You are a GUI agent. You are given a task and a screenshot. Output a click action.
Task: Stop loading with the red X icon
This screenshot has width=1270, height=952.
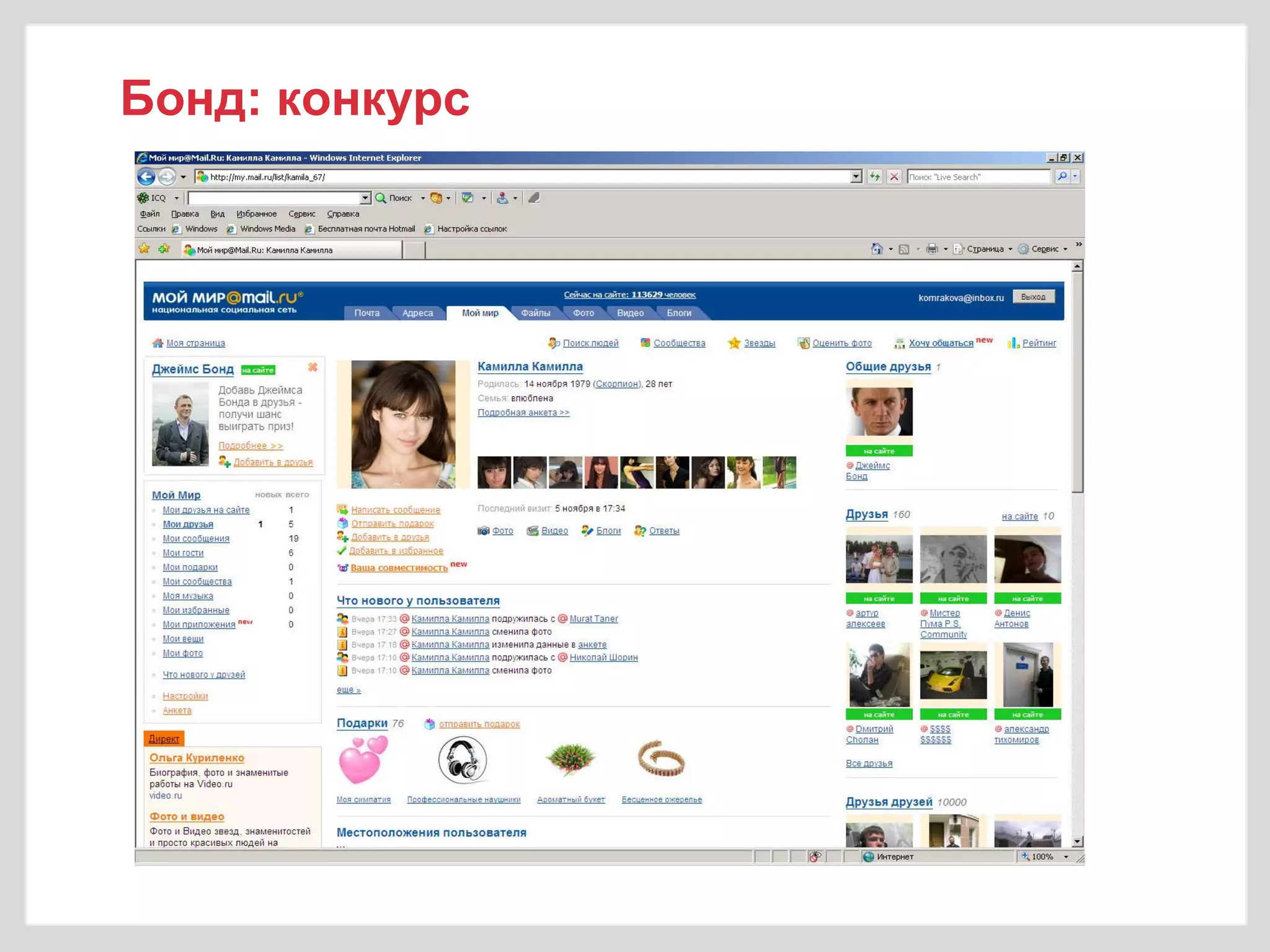[894, 177]
